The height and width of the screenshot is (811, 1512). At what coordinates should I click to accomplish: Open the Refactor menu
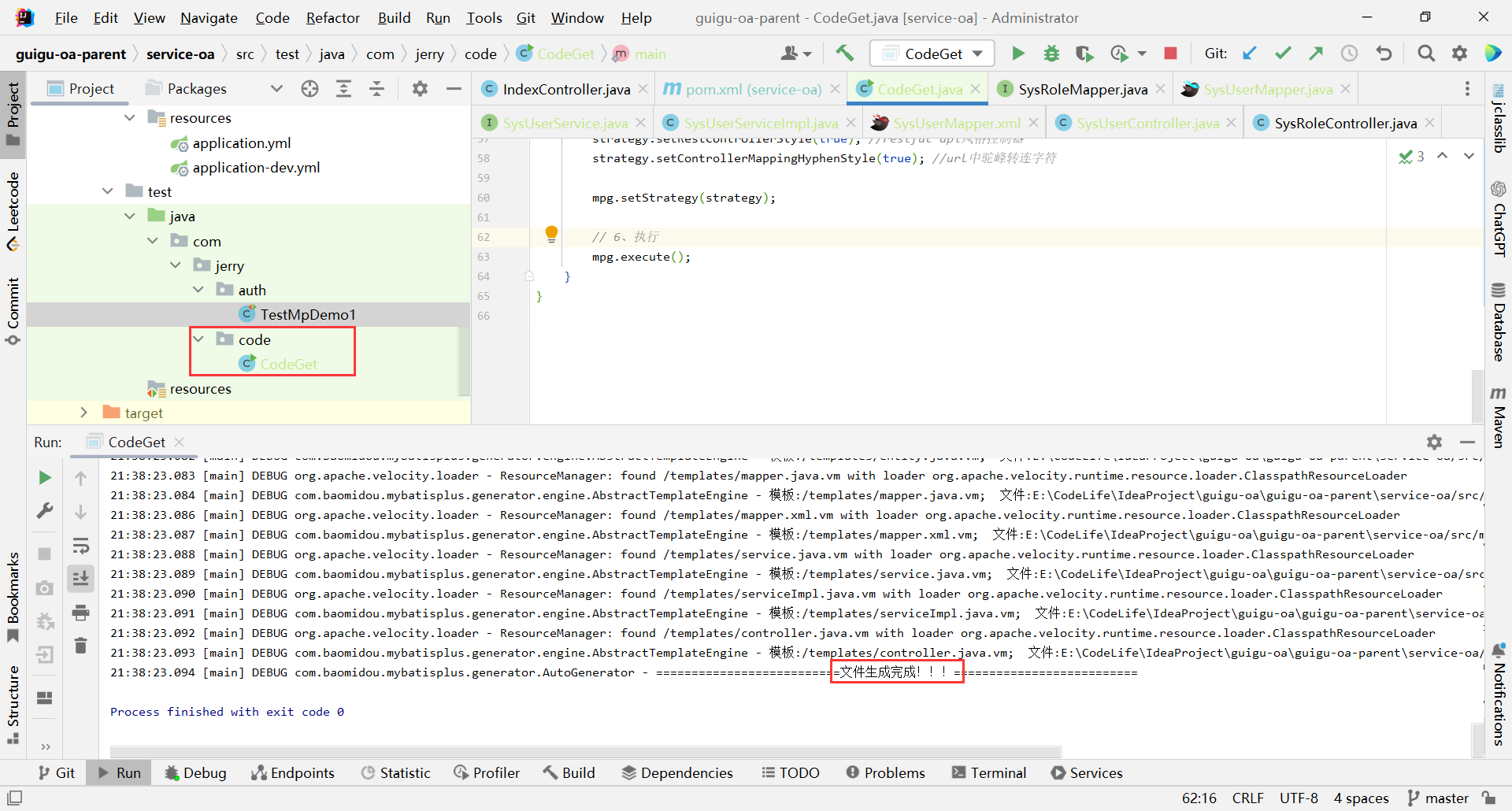tap(332, 17)
